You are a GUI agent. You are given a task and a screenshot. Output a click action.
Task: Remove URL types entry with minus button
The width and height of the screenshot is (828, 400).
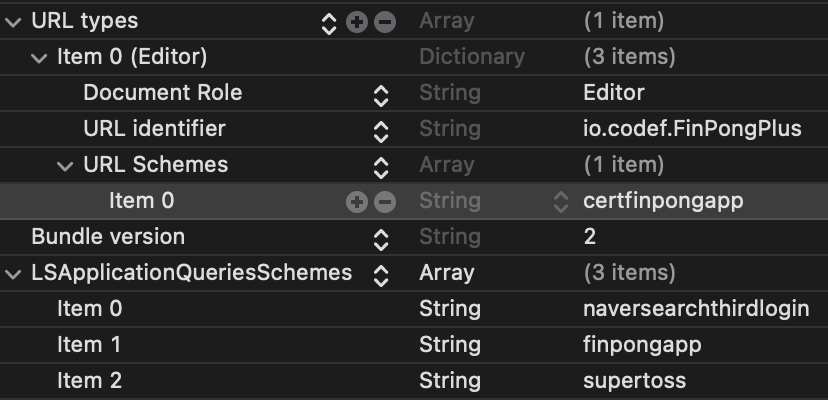tap(385, 22)
